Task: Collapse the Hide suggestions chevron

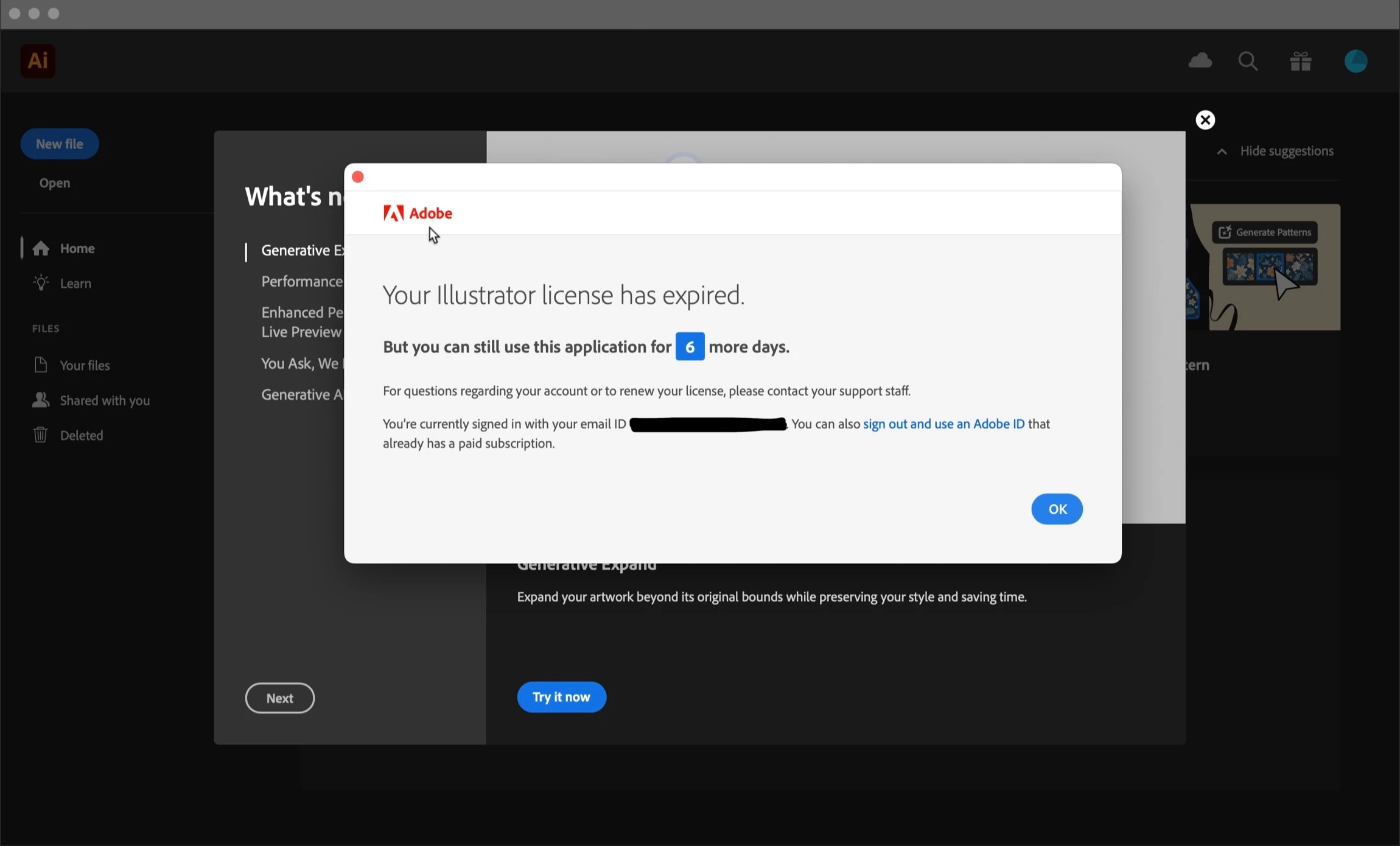Action: point(1222,152)
